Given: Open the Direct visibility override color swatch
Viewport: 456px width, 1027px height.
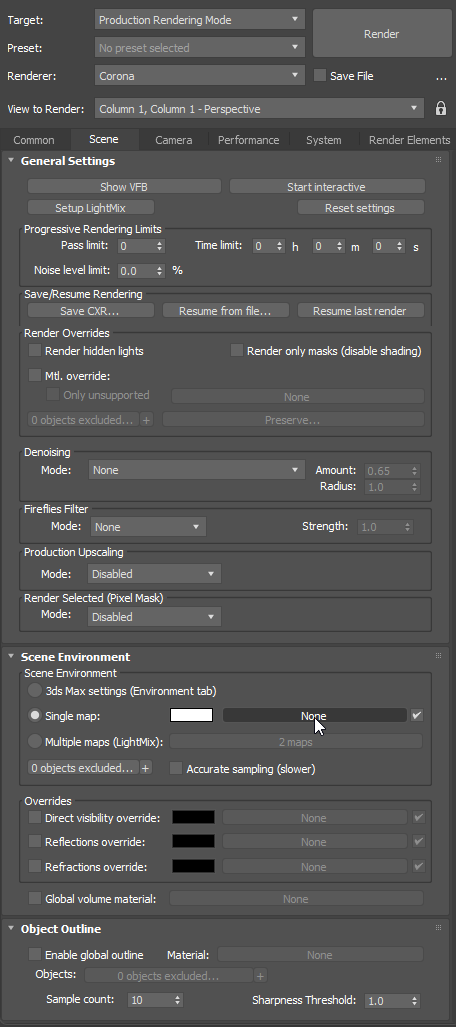Looking at the screenshot, I should coord(193,817).
